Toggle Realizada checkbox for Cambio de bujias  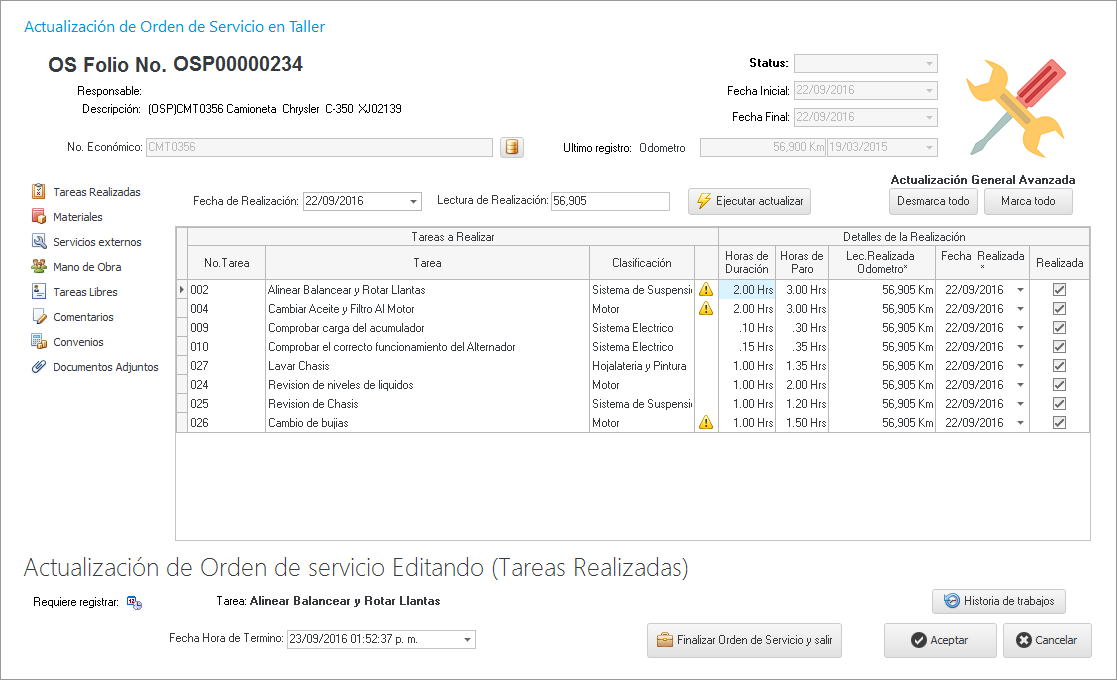(1059, 423)
